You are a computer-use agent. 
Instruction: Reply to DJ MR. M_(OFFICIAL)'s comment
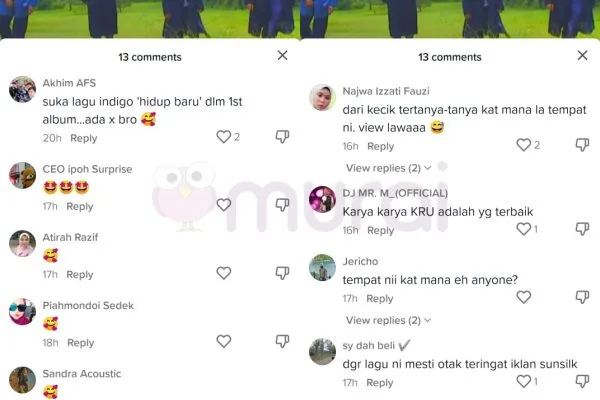[x=380, y=230]
